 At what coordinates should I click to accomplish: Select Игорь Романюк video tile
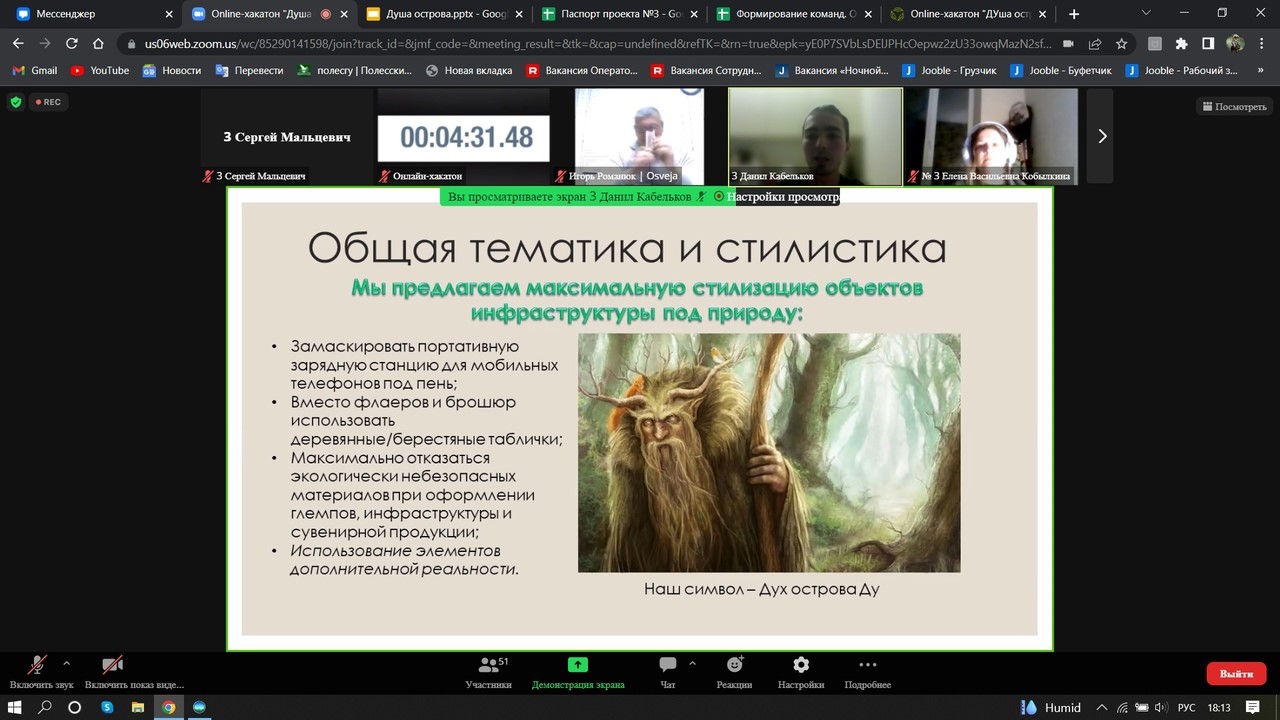[639, 136]
